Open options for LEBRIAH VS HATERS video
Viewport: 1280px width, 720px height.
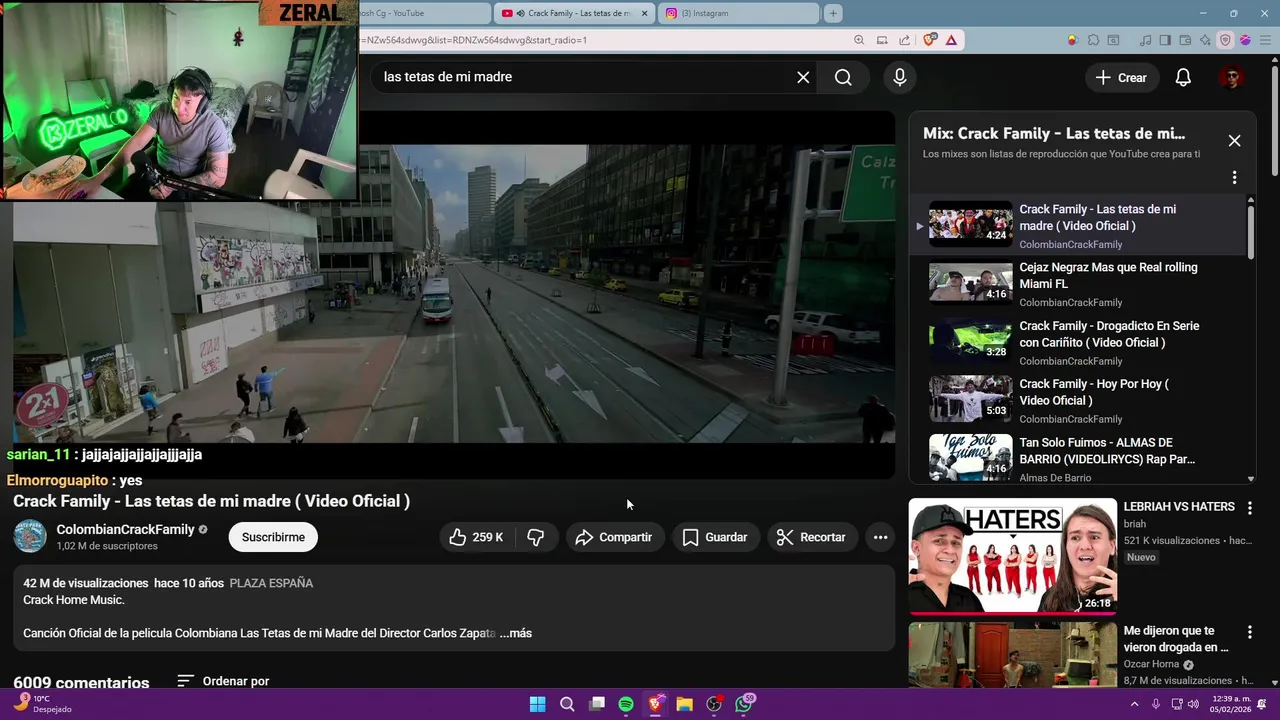[x=1249, y=508]
